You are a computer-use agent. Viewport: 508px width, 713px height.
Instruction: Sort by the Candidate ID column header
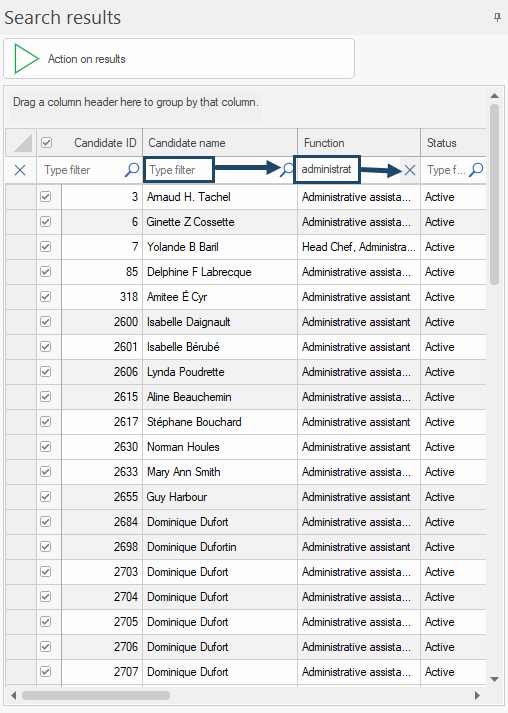pyautogui.click(x=105, y=143)
